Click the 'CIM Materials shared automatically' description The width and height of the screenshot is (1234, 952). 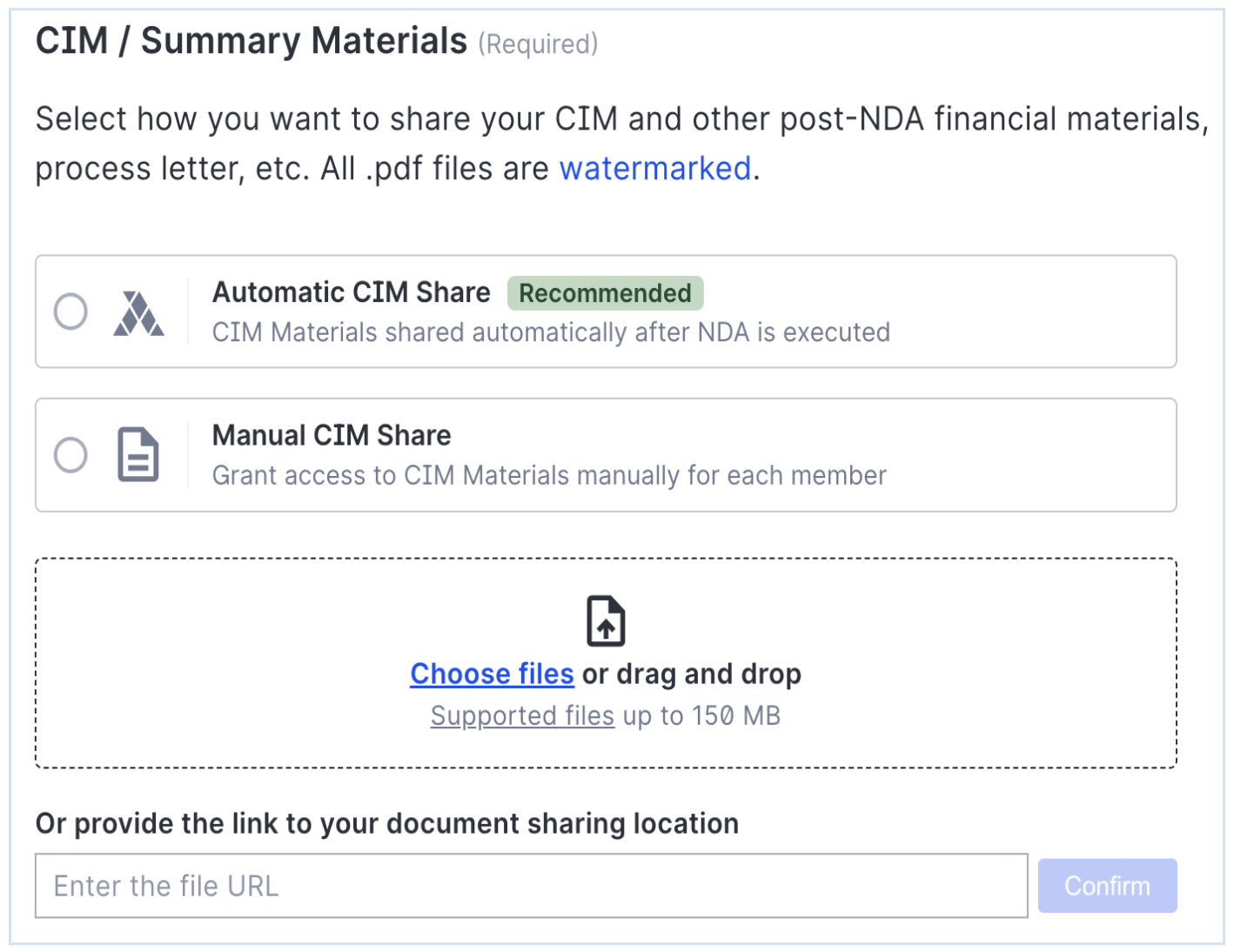tap(551, 332)
